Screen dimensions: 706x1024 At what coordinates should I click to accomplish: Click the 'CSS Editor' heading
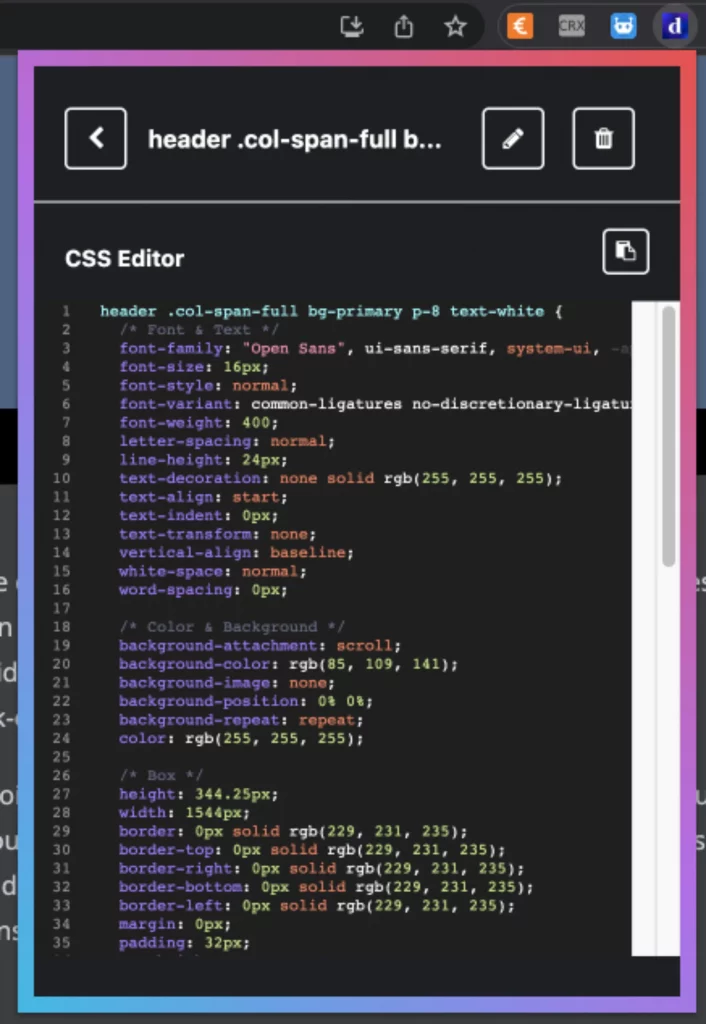(x=125, y=259)
